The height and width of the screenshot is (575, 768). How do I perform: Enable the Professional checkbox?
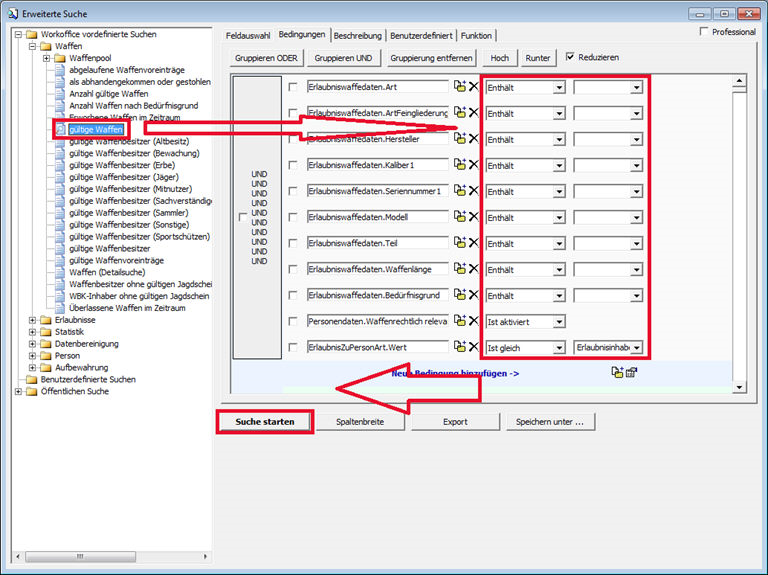[705, 32]
